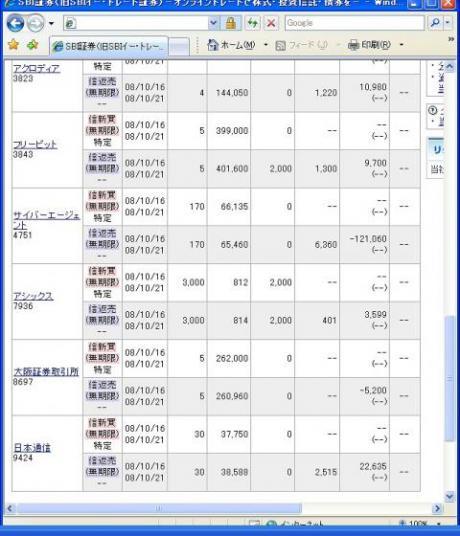Screen dimensions: 460x536
Task: Click the 65,460 price cell
Action: 234,244
